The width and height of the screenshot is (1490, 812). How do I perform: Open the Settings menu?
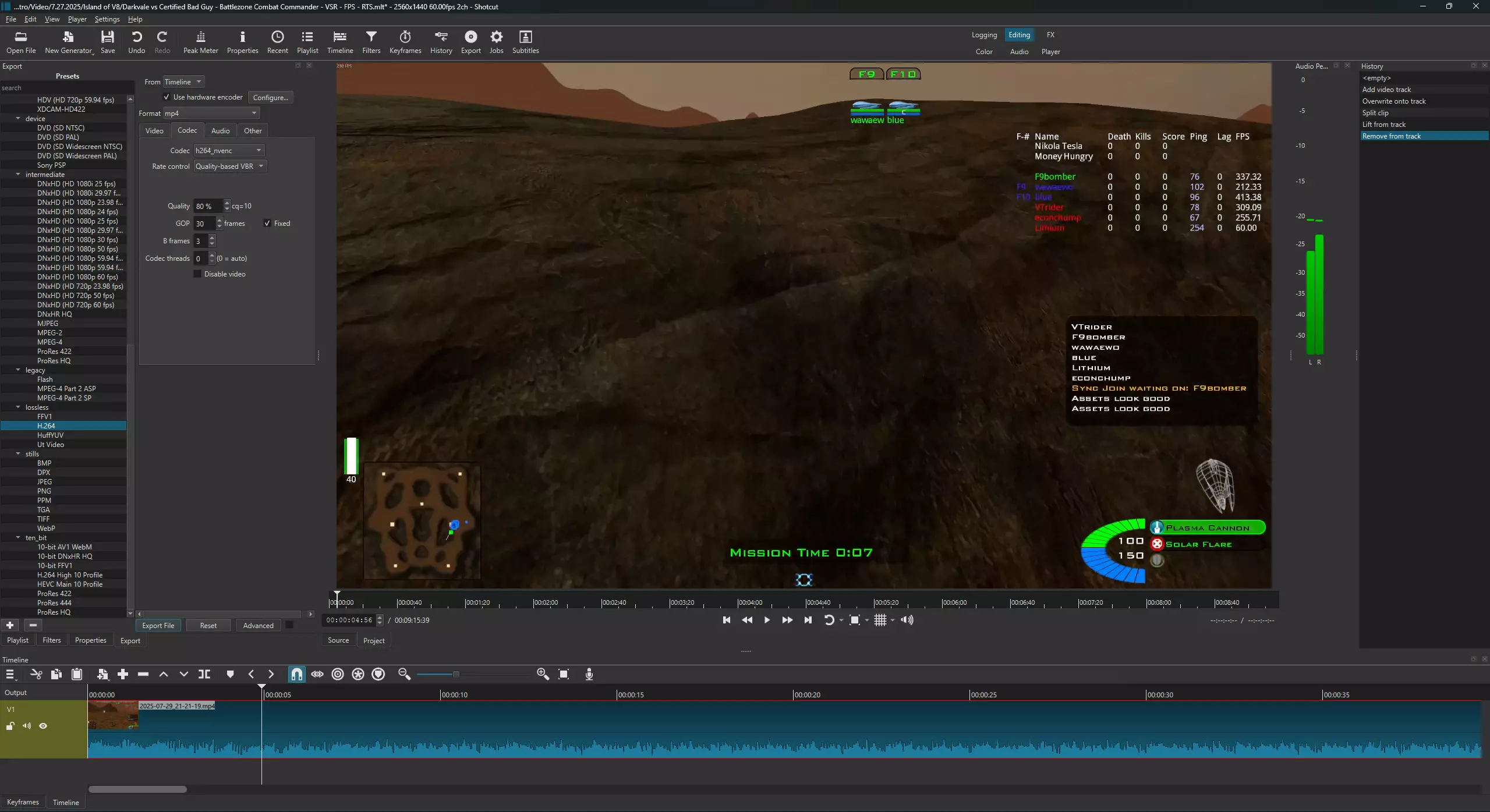pyautogui.click(x=107, y=19)
